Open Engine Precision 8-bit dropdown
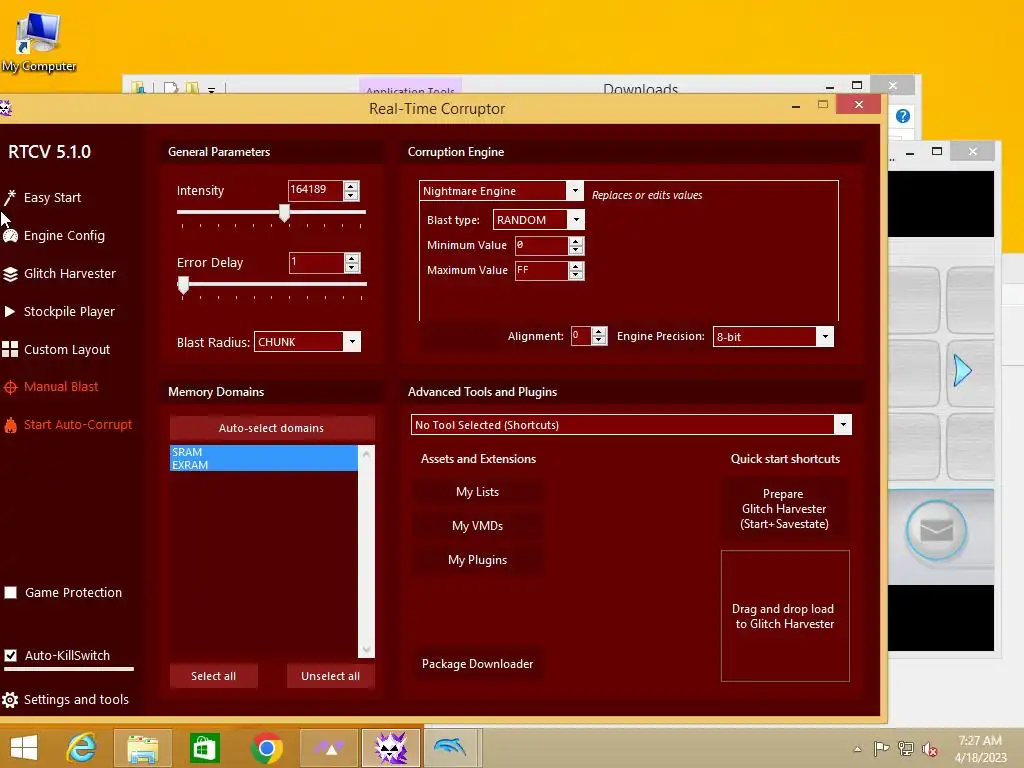1024x768 pixels. tap(825, 336)
